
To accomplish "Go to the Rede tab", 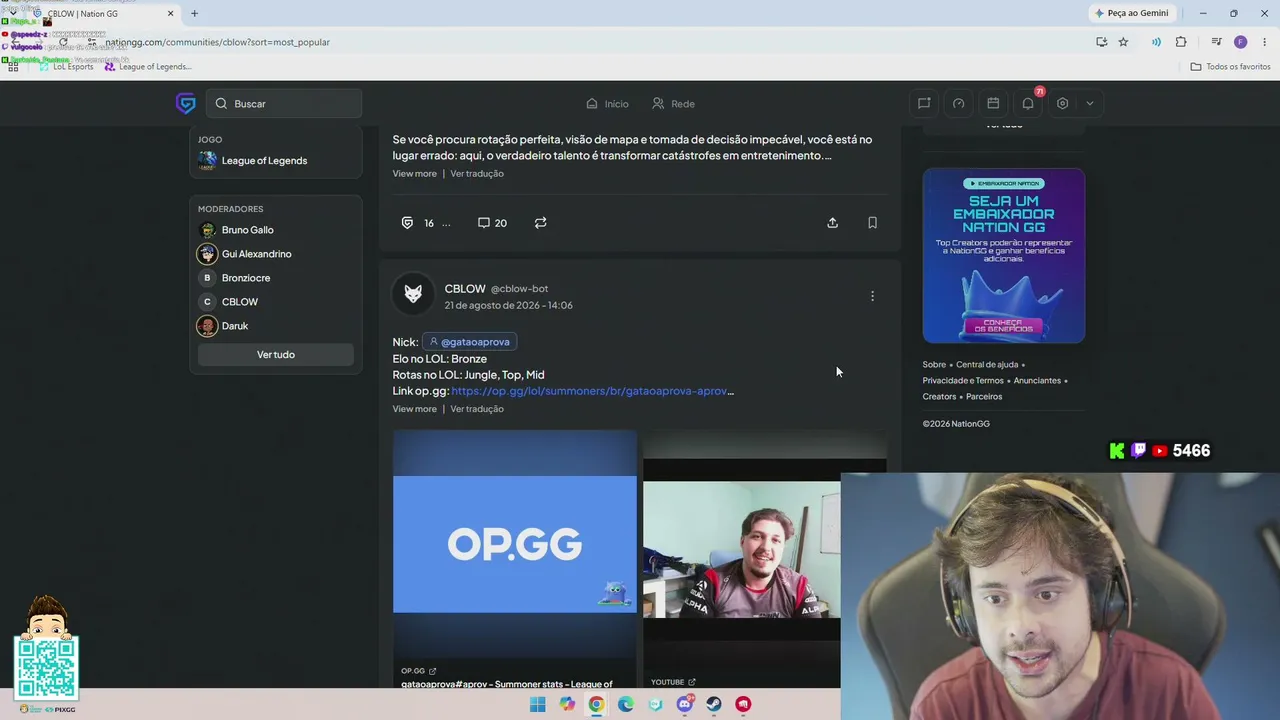I will pos(673,104).
